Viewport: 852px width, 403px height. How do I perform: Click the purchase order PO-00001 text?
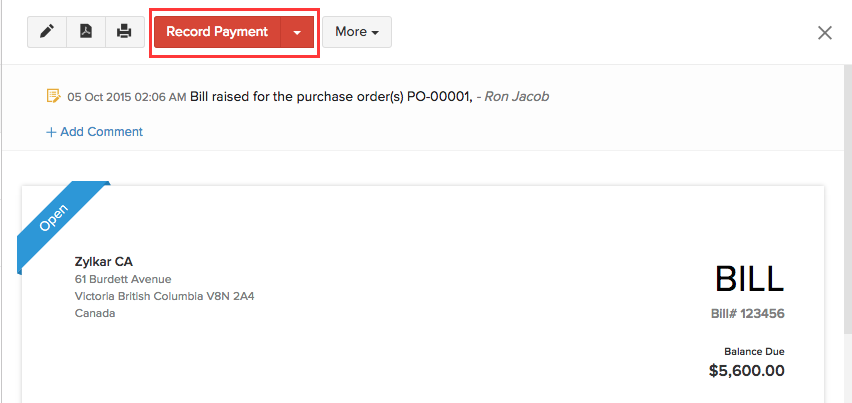(x=438, y=97)
